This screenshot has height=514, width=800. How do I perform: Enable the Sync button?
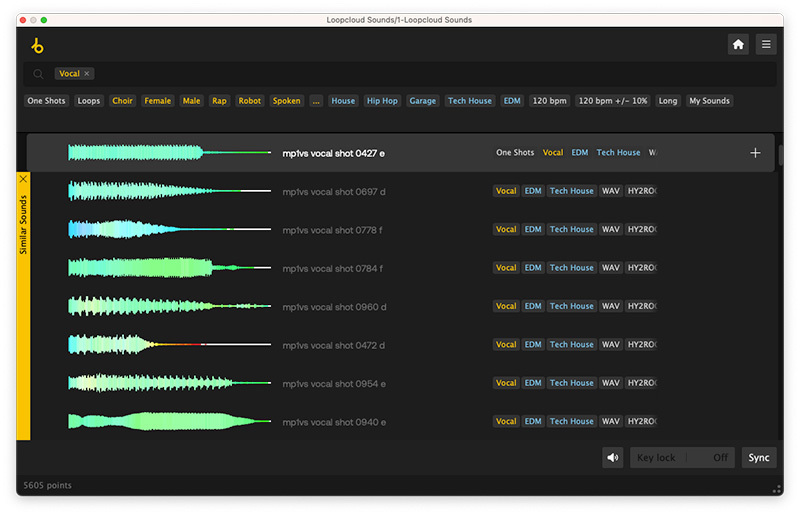click(x=759, y=458)
